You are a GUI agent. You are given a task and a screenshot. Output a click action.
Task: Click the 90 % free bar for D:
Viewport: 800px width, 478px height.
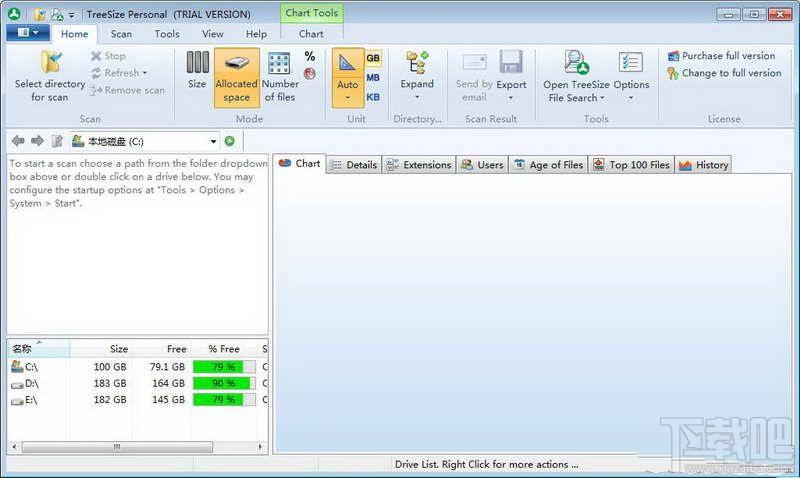click(x=224, y=383)
